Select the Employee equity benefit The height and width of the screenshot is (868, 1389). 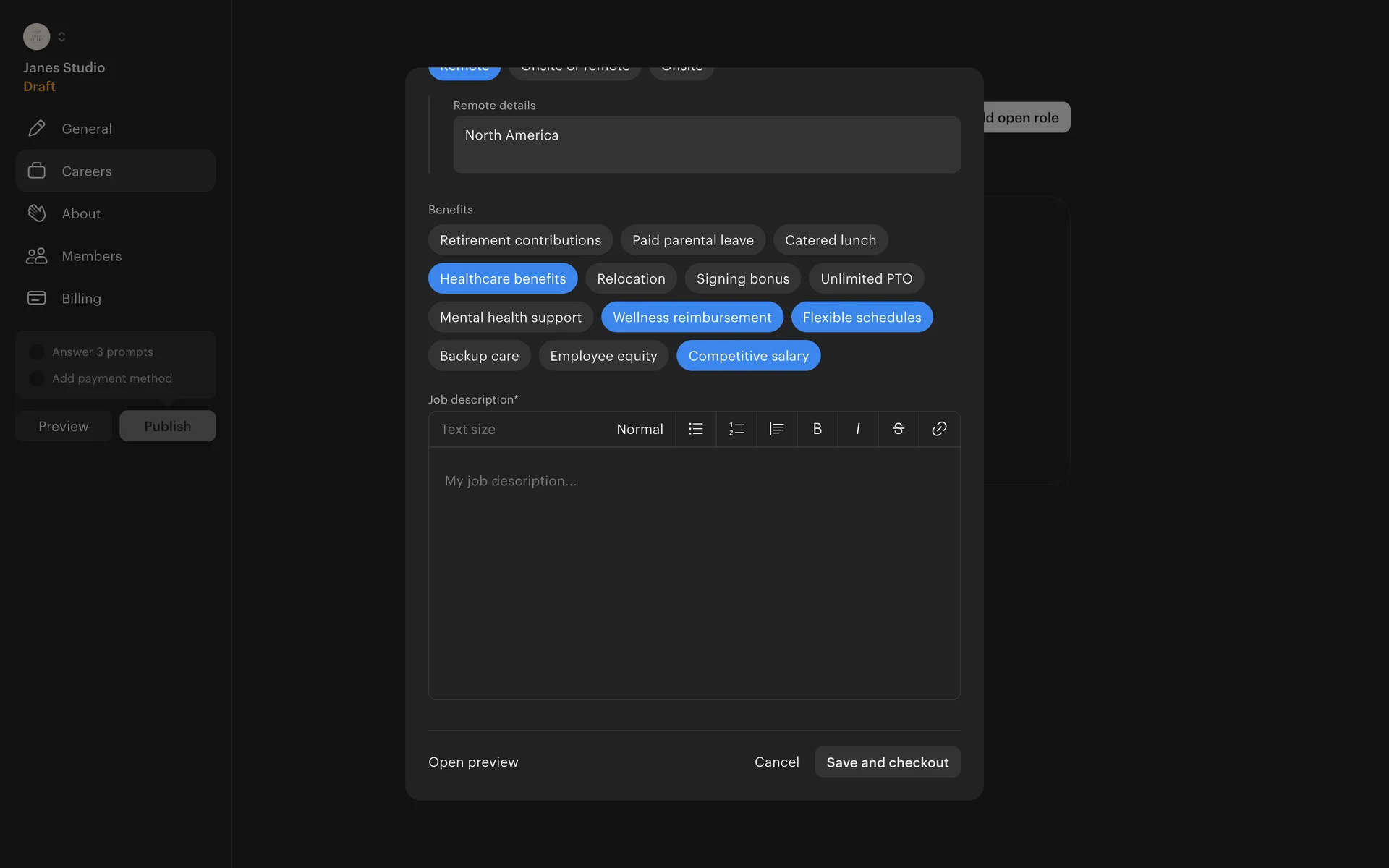point(603,356)
